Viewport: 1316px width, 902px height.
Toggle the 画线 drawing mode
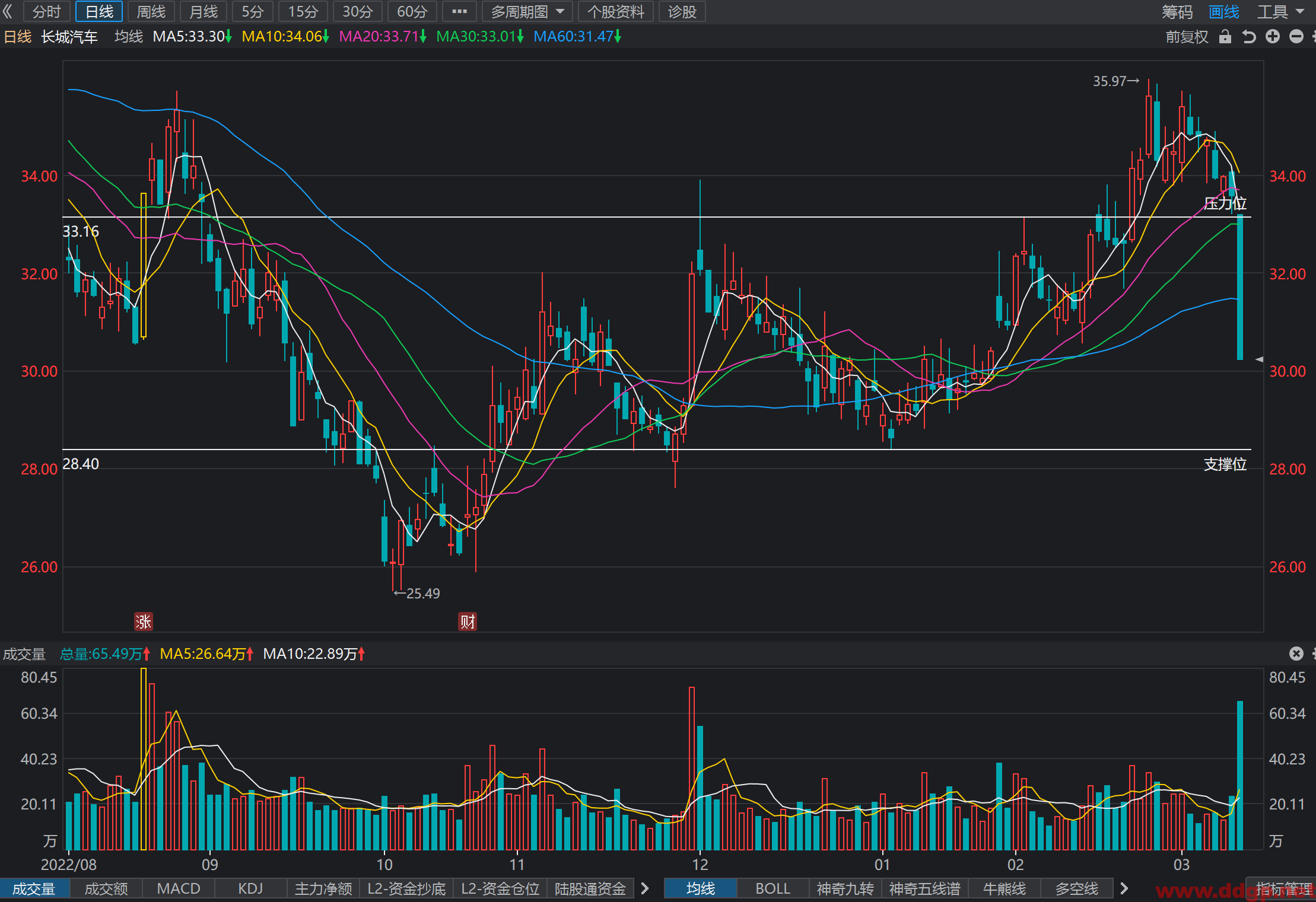(1224, 12)
